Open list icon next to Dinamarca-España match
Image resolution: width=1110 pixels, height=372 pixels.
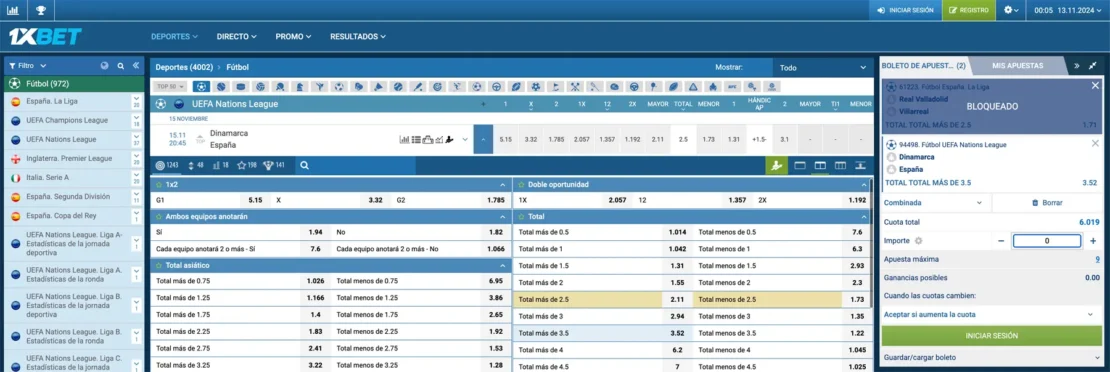(x=416, y=140)
